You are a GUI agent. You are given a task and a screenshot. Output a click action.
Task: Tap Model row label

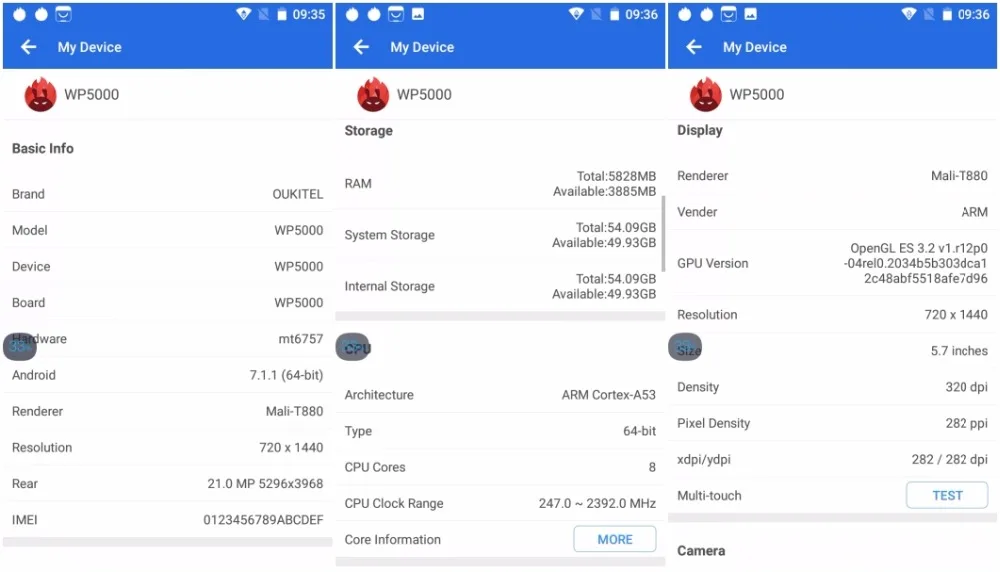(x=29, y=230)
